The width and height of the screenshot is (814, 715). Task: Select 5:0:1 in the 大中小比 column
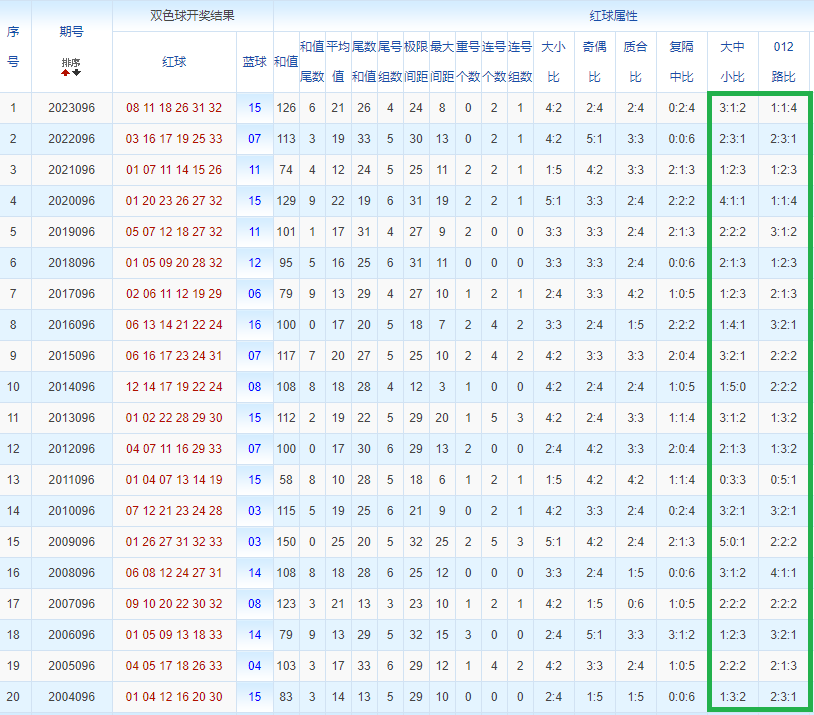732,542
